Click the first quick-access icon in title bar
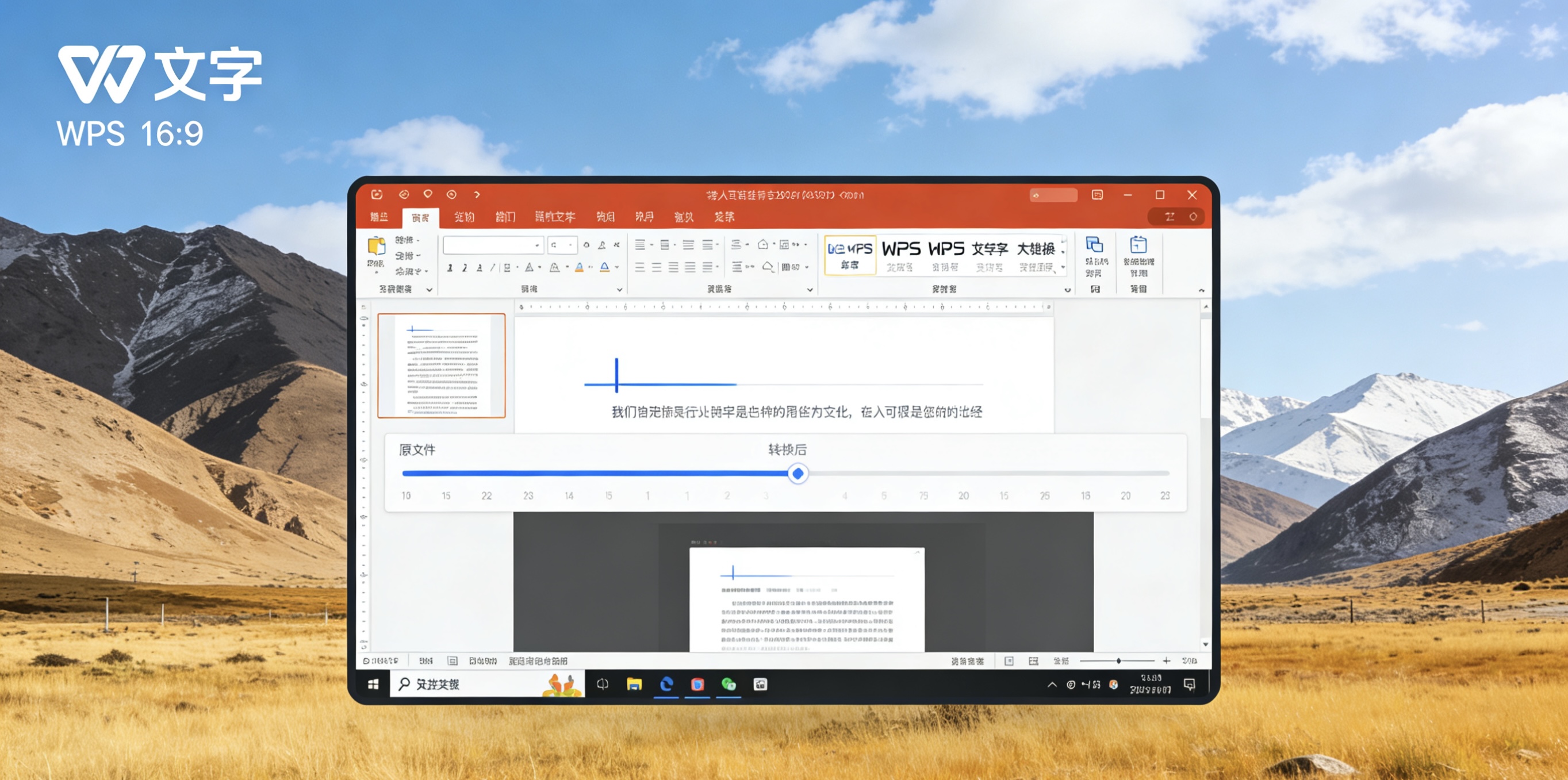1568x780 pixels. pyautogui.click(x=377, y=195)
